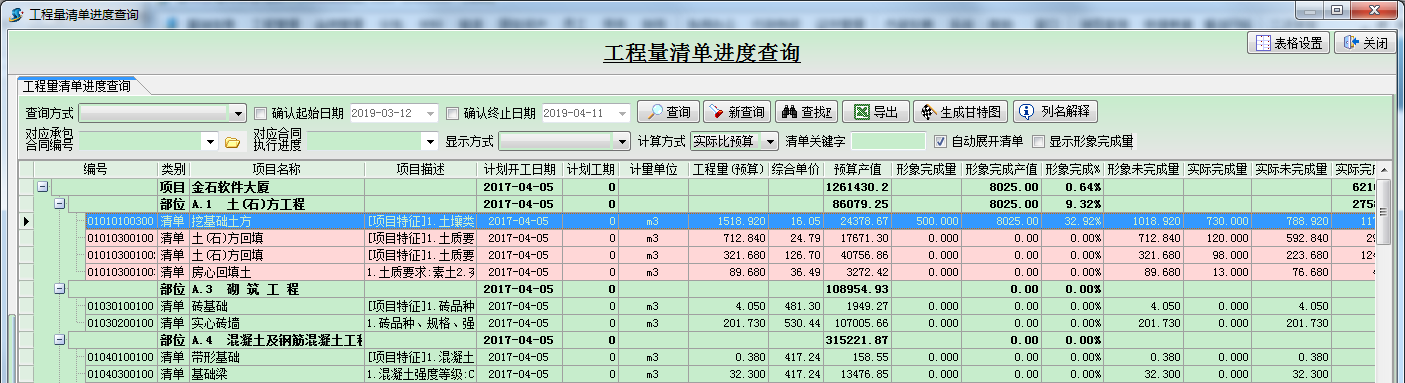Toggle 确认终止日期 checkbox

click(452, 113)
